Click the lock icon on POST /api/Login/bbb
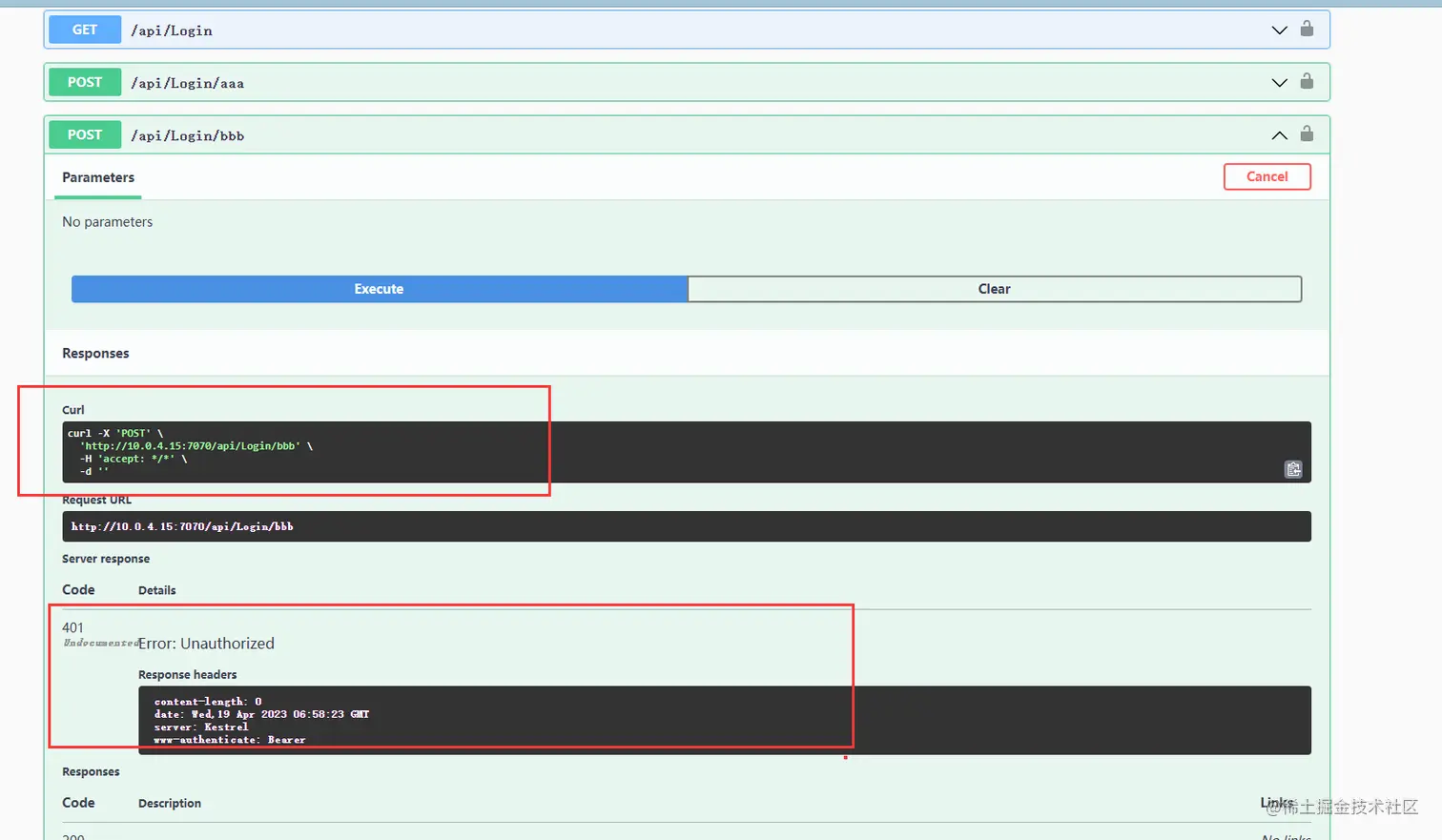Image resolution: width=1442 pixels, height=840 pixels. coord(1307,134)
